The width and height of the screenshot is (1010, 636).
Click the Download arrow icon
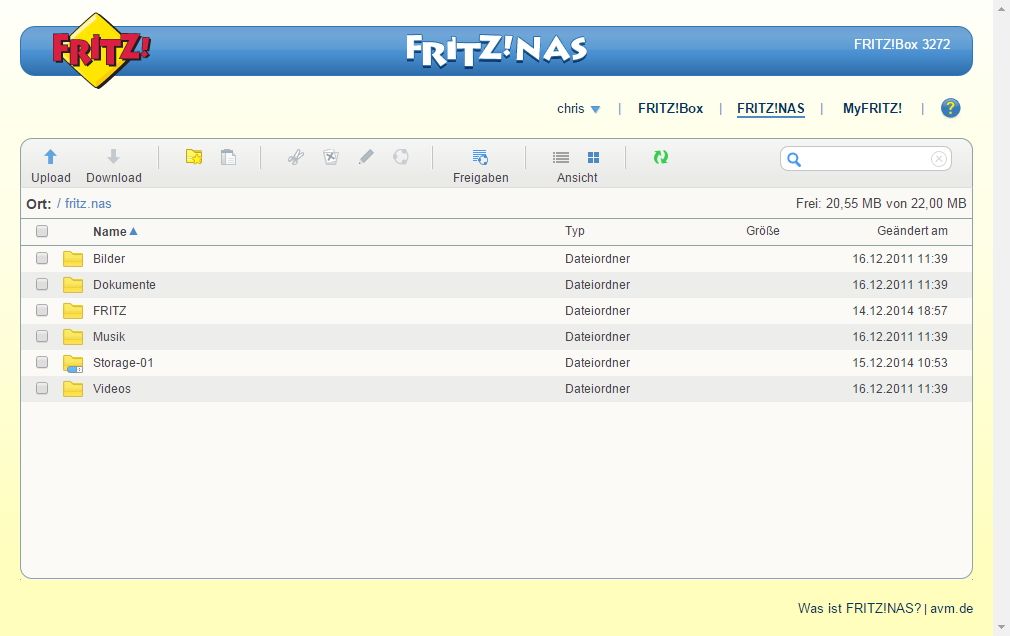[113, 157]
